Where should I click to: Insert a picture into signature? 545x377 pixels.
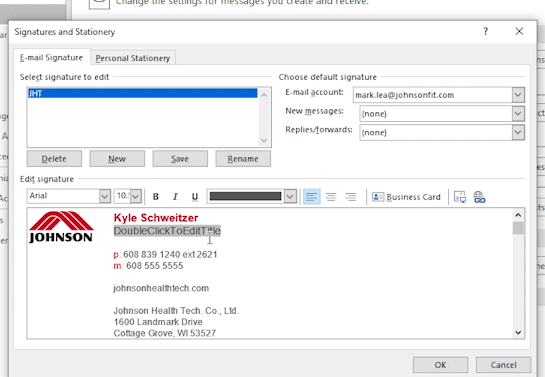click(460, 197)
